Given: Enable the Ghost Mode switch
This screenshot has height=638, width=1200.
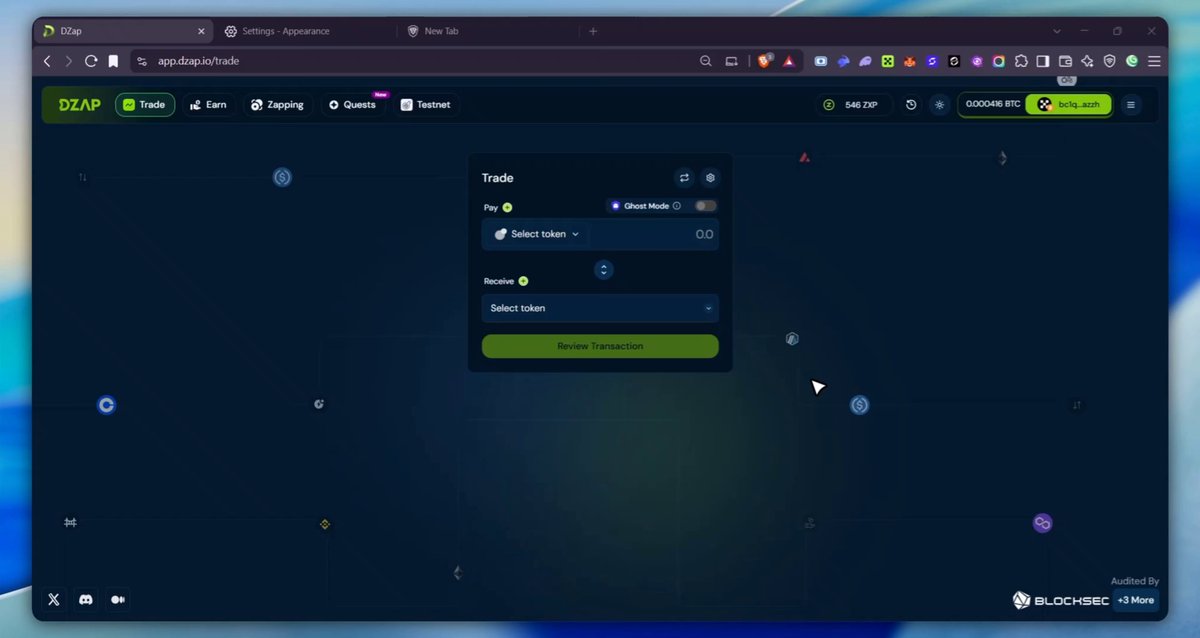Looking at the screenshot, I should (x=706, y=206).
